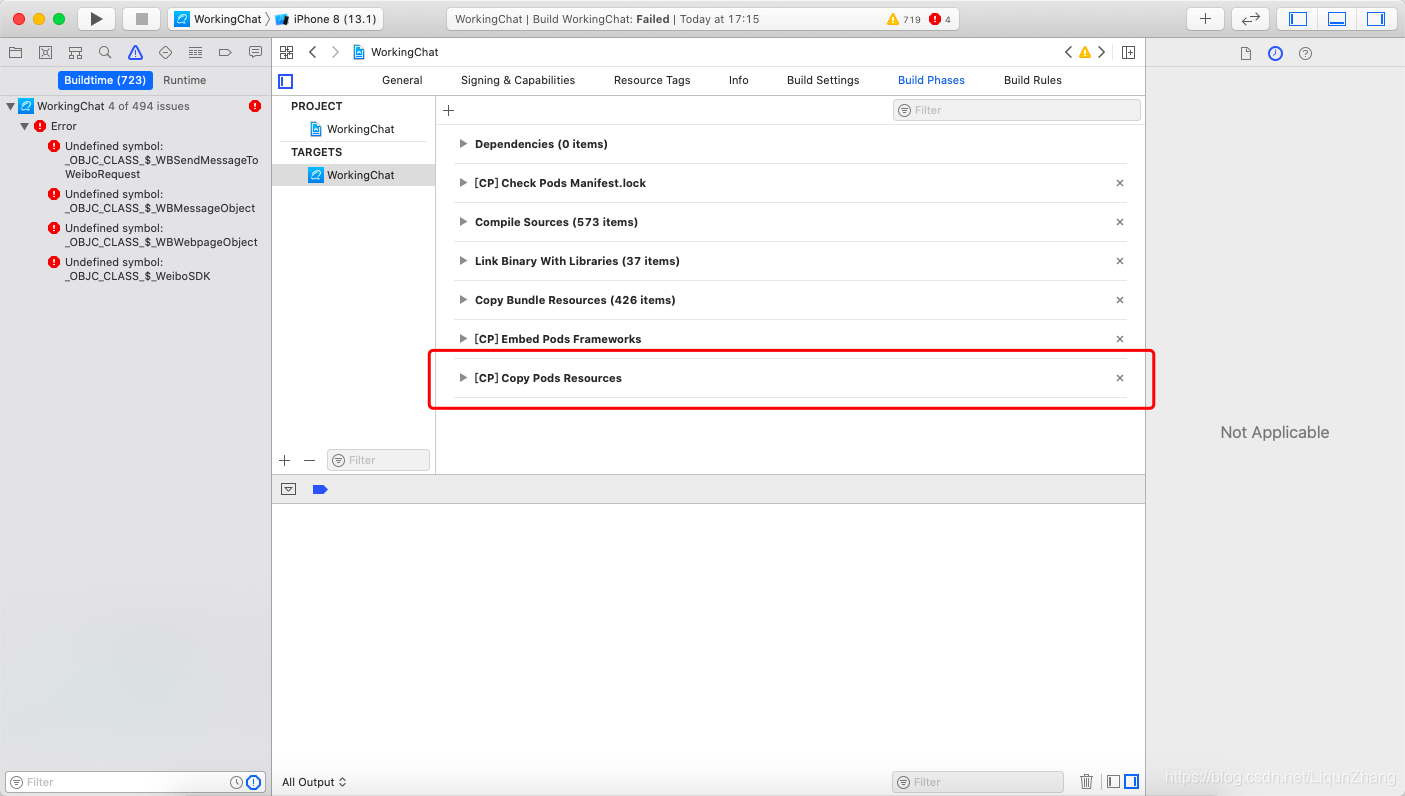Viewport: 1405px width, 796px height.
Task: Show the variables view pane
Action: point(1113,782)
